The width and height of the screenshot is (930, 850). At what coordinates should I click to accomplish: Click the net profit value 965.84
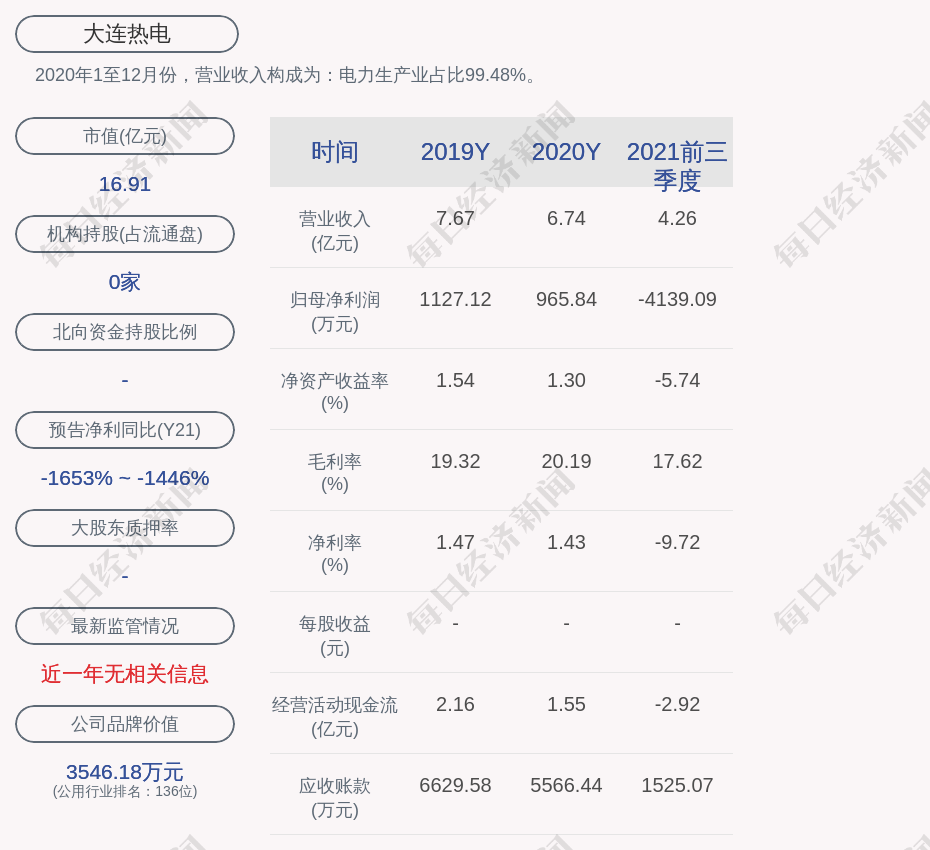[566, 299]
